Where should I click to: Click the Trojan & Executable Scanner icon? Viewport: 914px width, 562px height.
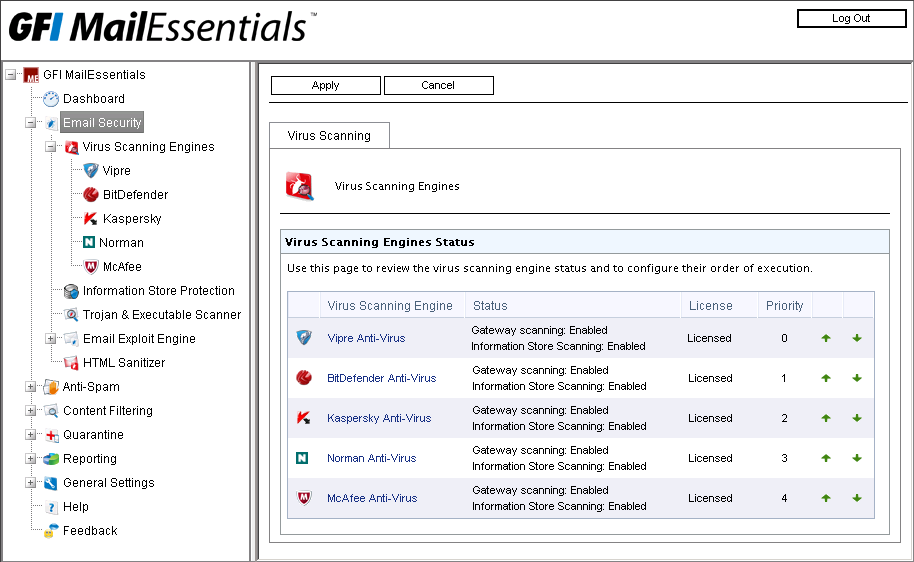click(71, 315)
